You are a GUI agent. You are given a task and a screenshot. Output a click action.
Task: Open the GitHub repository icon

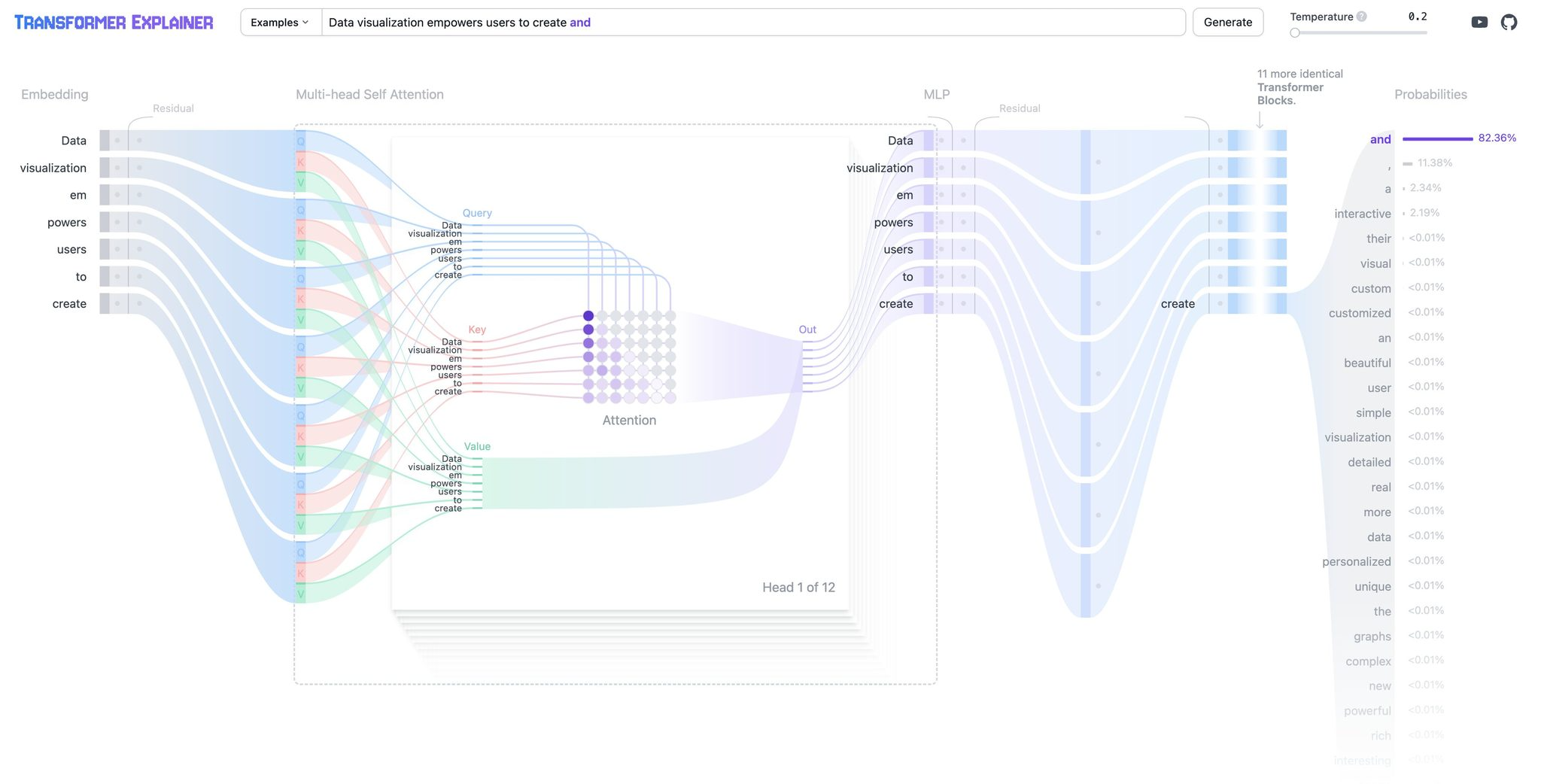tap(1509, 23)
